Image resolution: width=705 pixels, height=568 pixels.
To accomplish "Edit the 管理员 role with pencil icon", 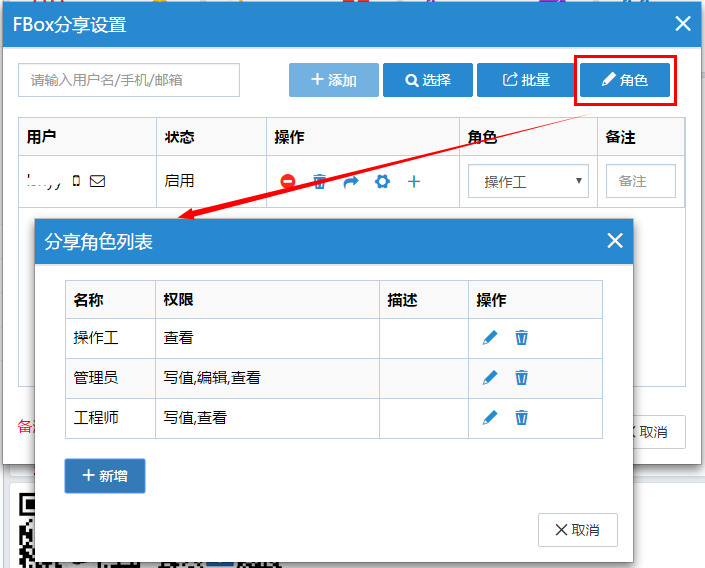I will coord(490,378).
